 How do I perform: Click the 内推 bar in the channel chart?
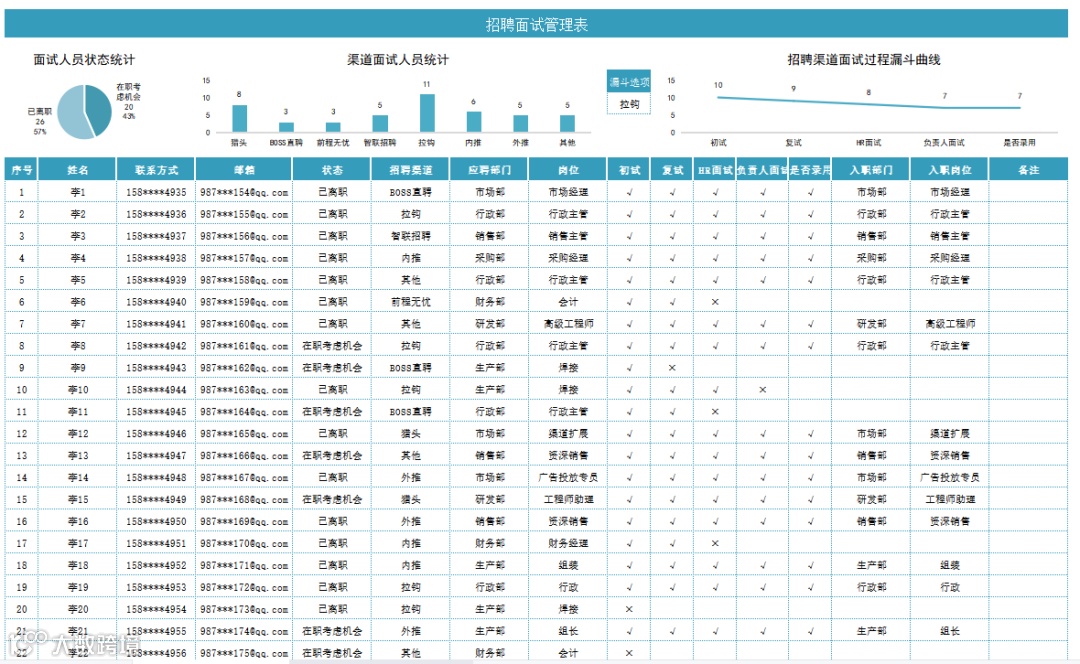tap(473, 121)
